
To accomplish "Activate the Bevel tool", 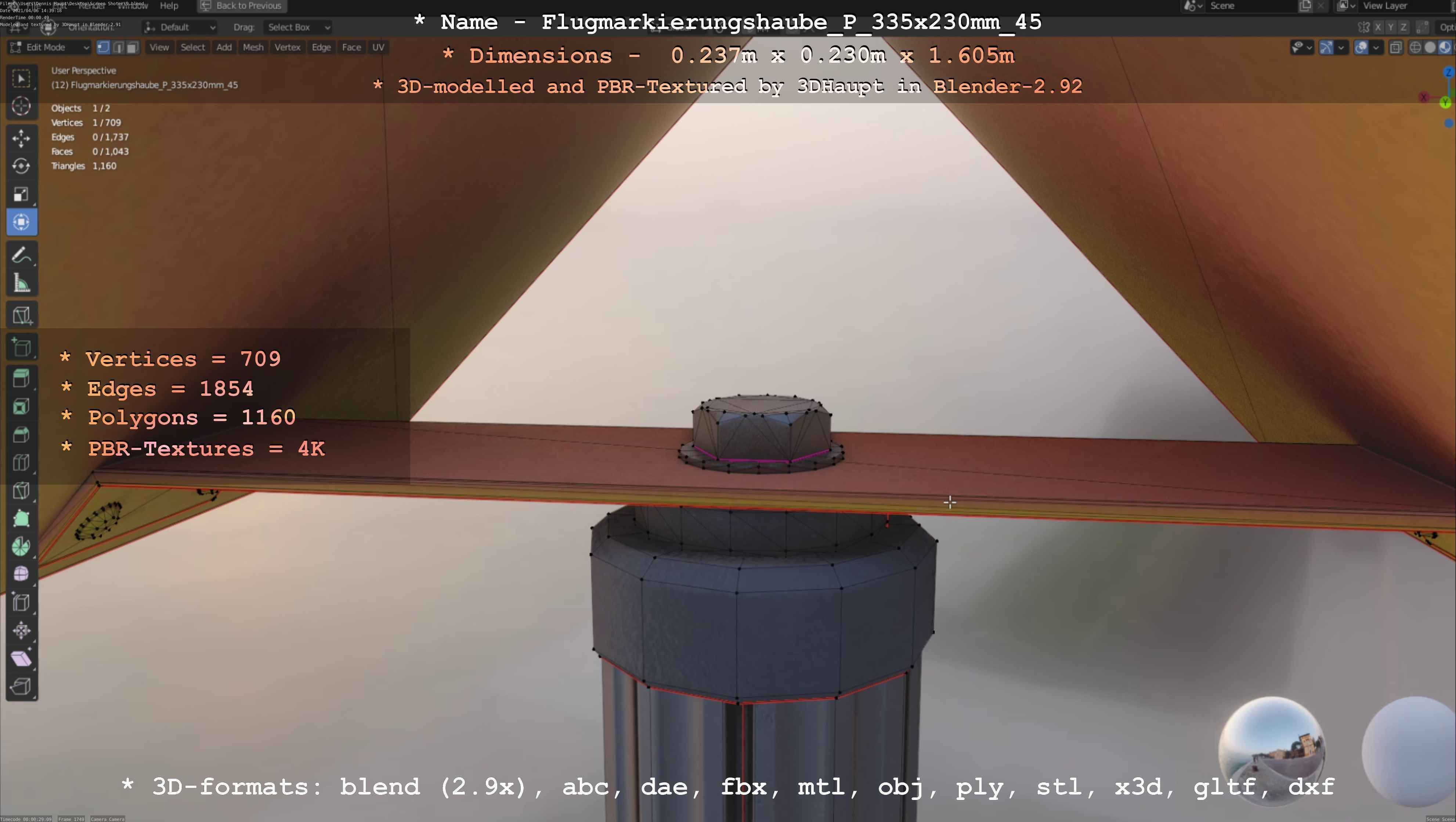I will pos(21,434).
